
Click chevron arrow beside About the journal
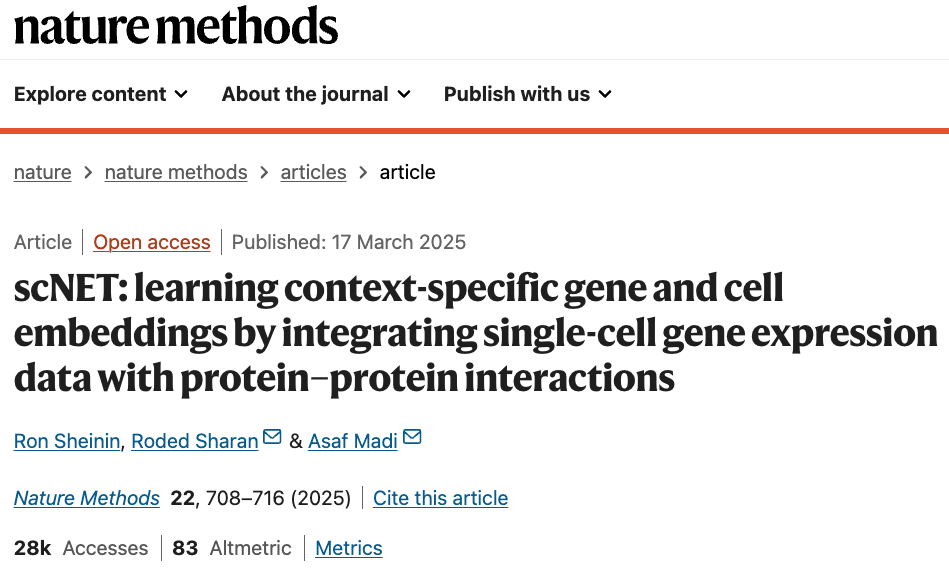point(404,94)
